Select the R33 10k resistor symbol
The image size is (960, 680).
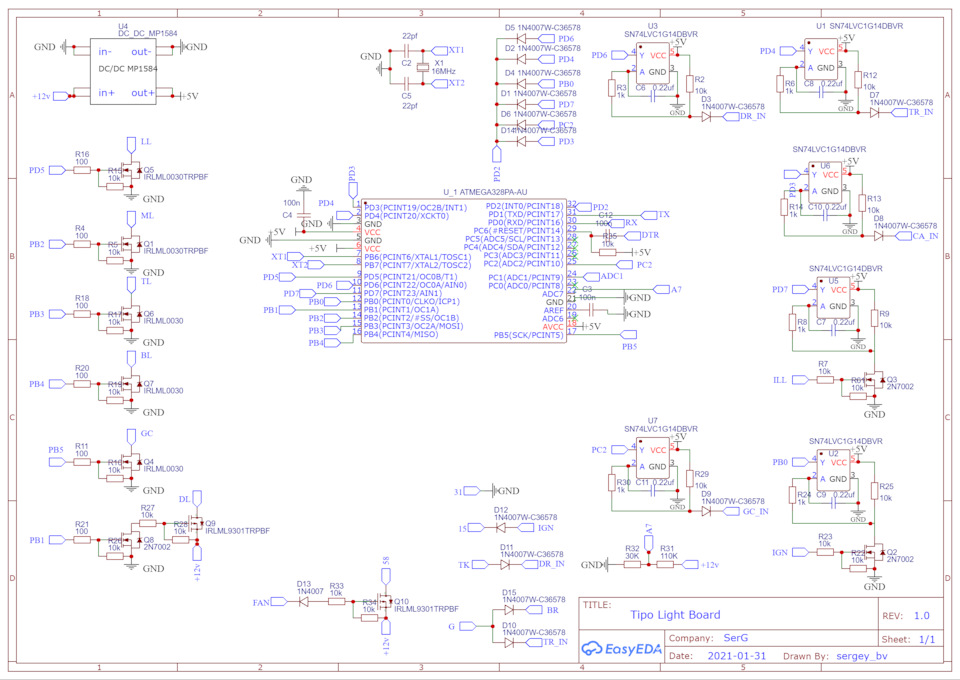tap(336, 602)
